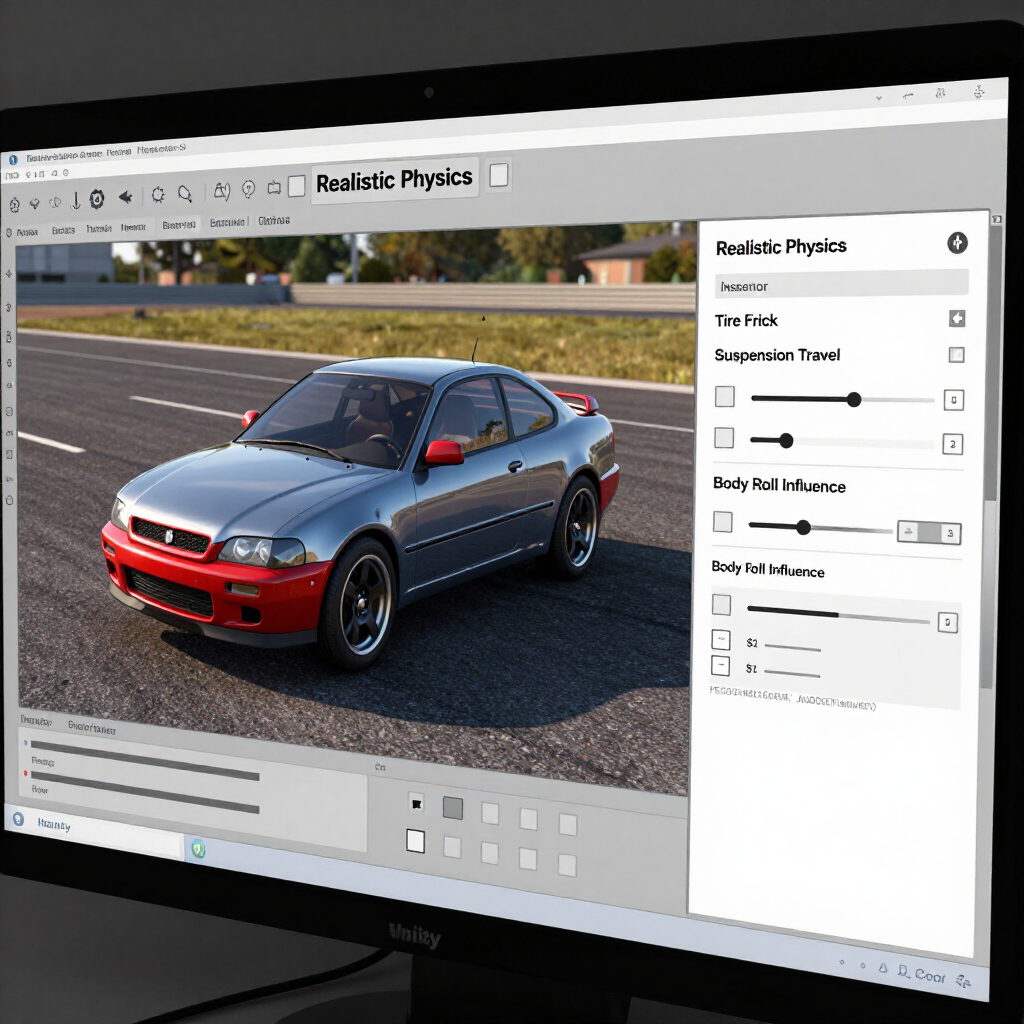Click the small icon right of Tire Frick
This screenshot has height=1024, width=1024.
coord(957,319)
